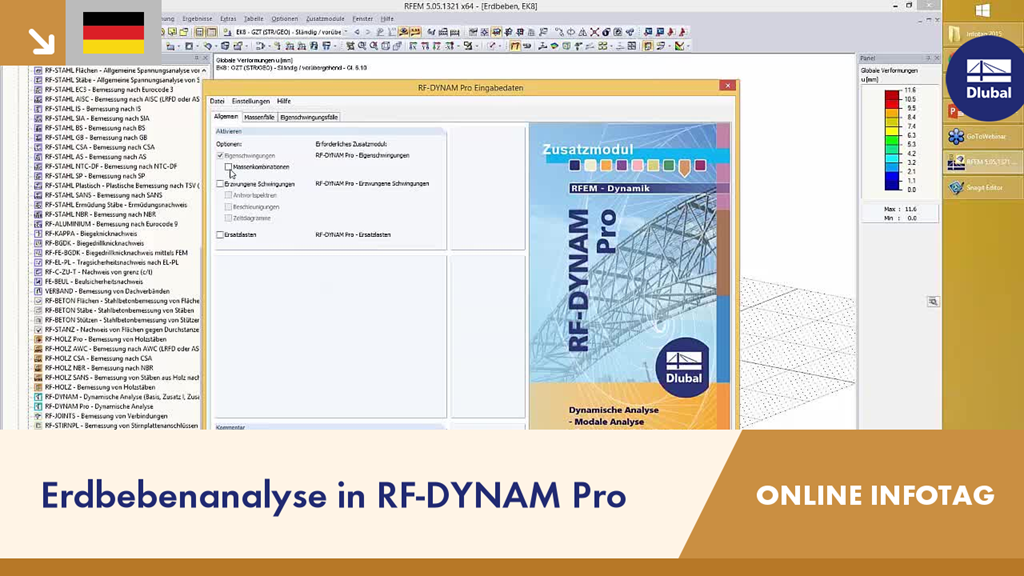This screenshot has width=1024, height=576.
Task: Click the colored isosurface icon in toolbar
Action: pyautogui.click(x=554, y=46)
